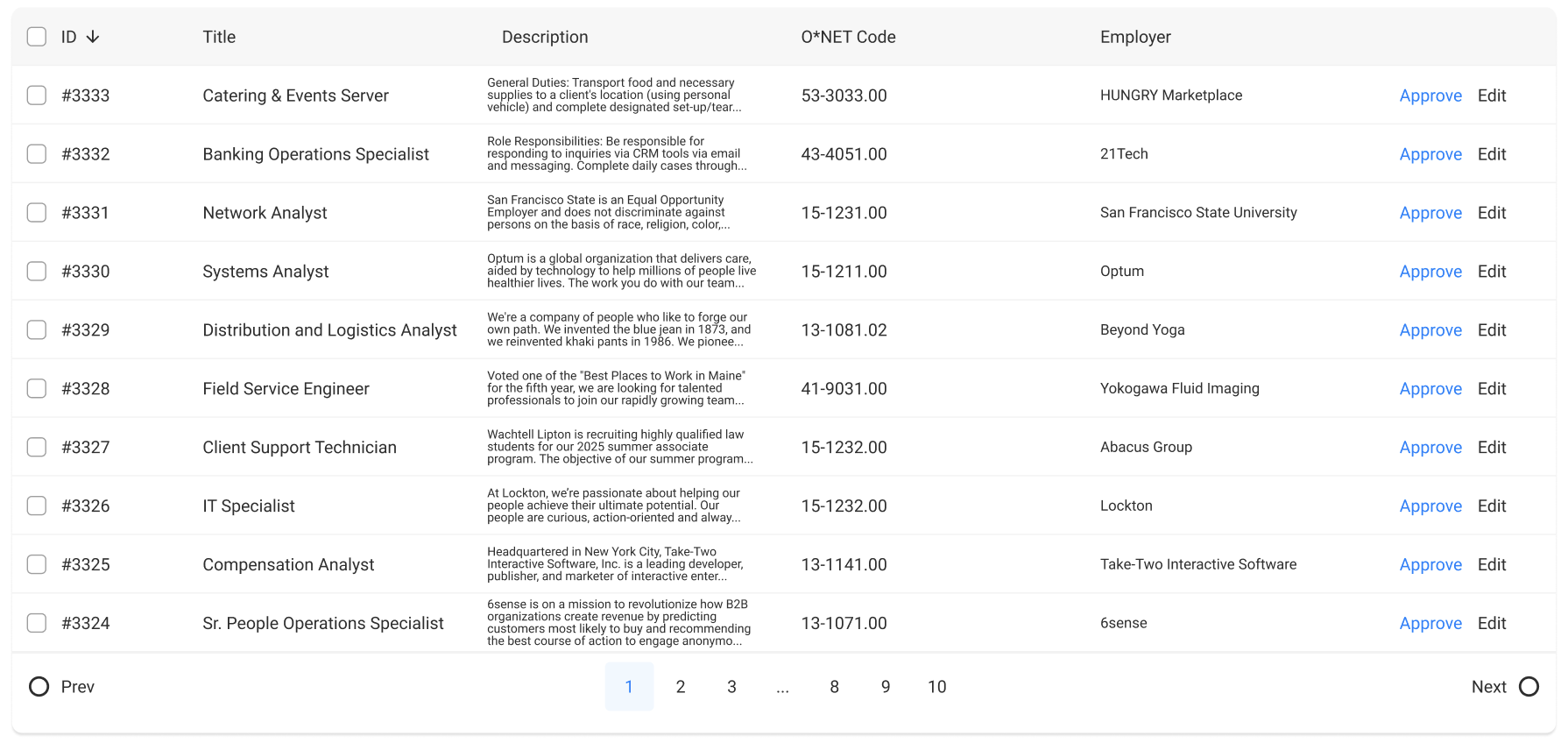
Task: Click O*NET code 53-3033.00
Action: (844, 96)
